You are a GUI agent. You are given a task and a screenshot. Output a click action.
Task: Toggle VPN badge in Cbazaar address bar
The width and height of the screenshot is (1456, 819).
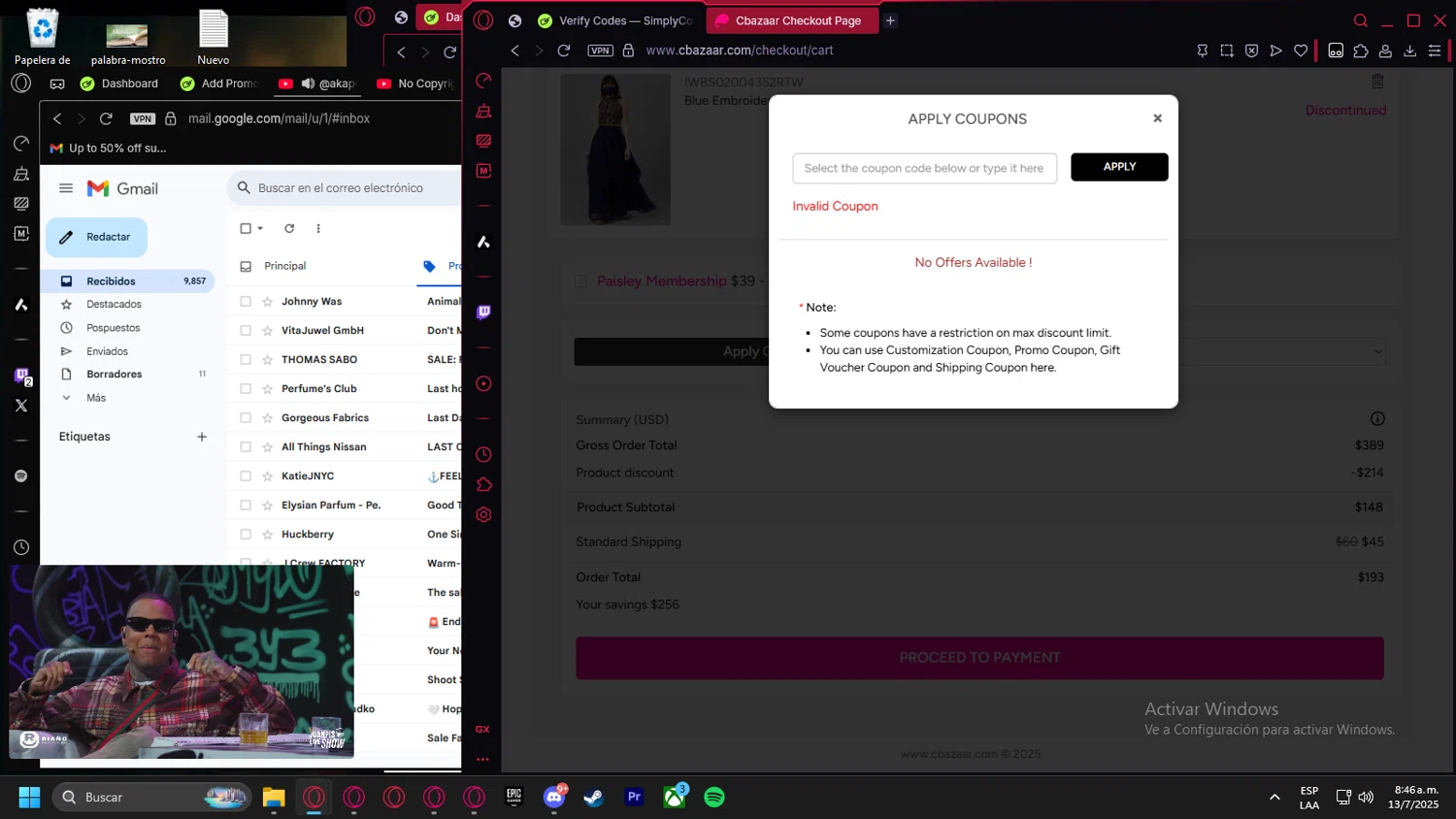tap(600, 50)
